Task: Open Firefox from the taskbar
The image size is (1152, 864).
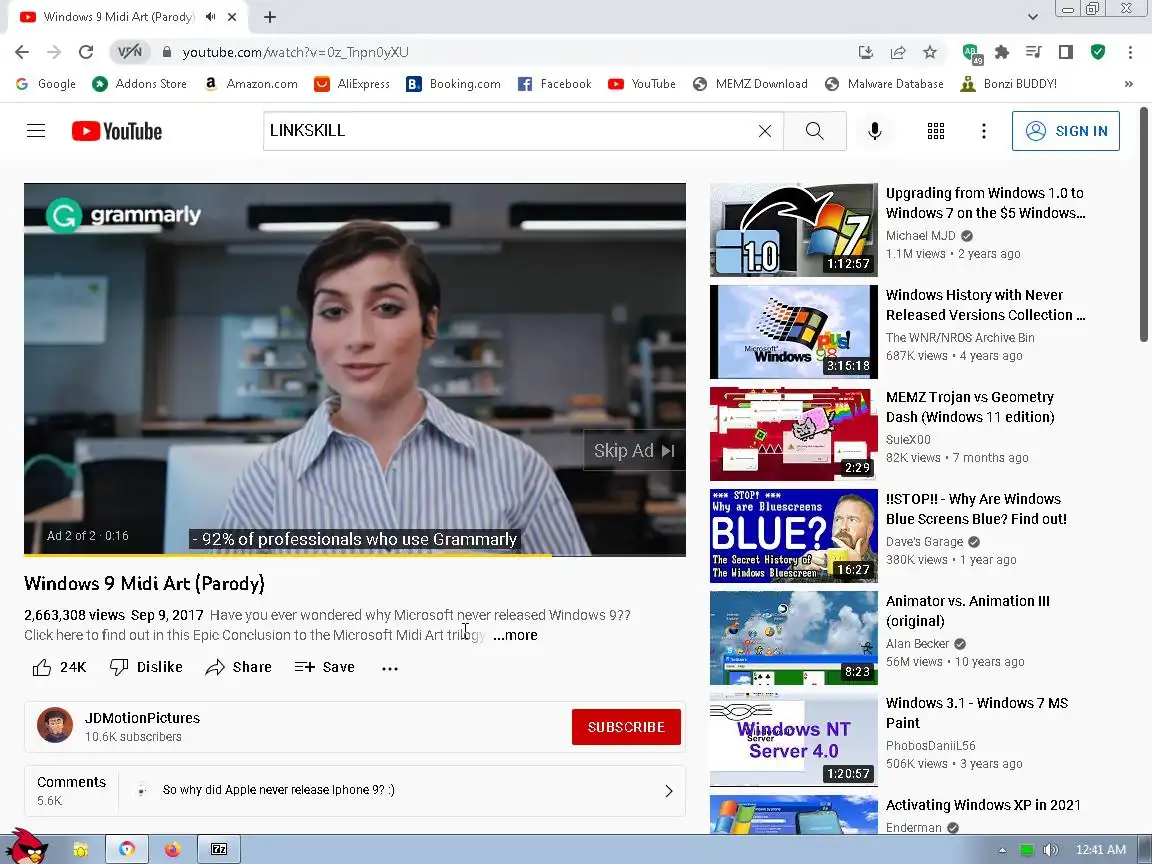Action: (173, 850)
